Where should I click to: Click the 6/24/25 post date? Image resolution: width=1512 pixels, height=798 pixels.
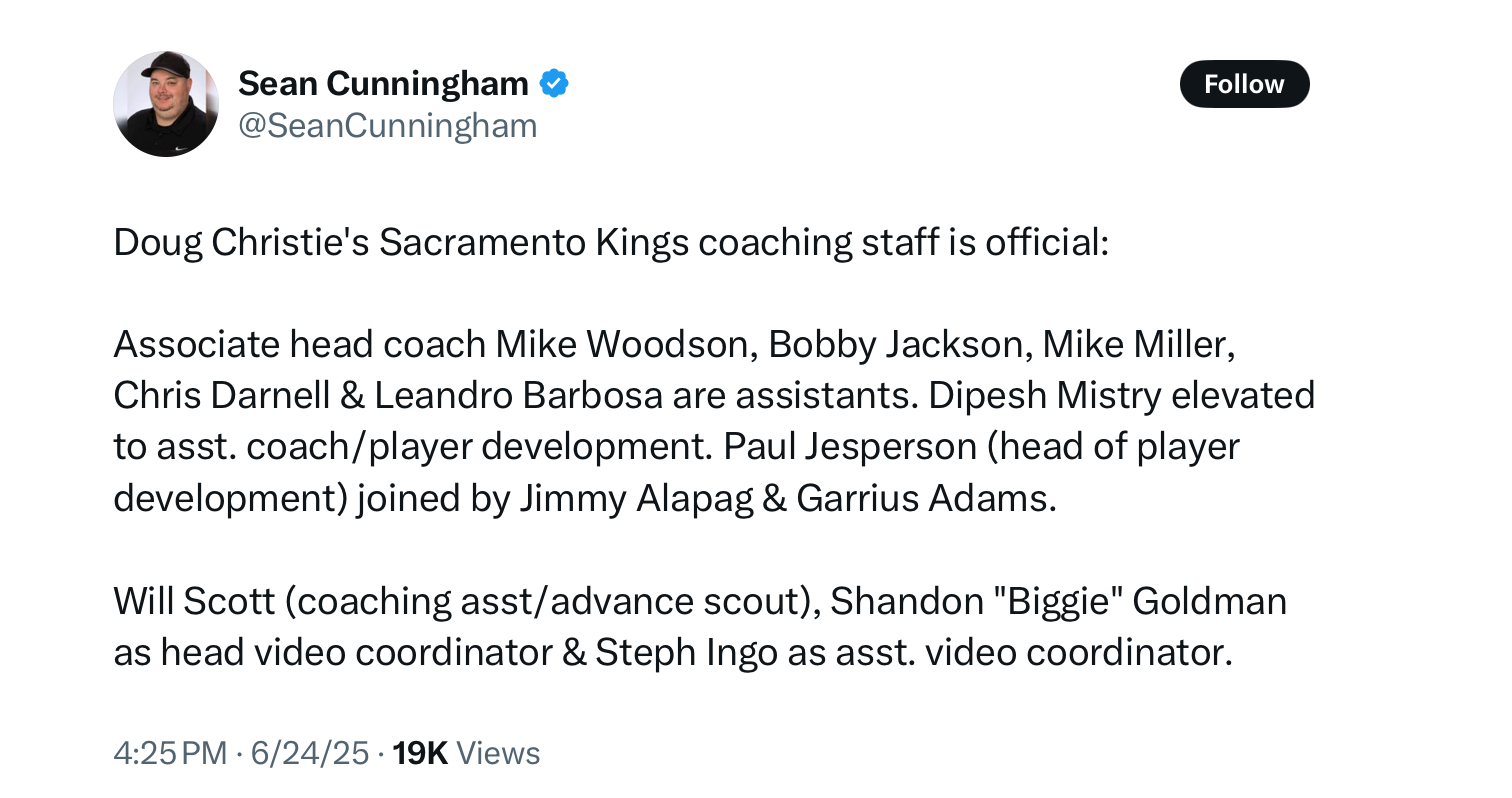(310, 753)
